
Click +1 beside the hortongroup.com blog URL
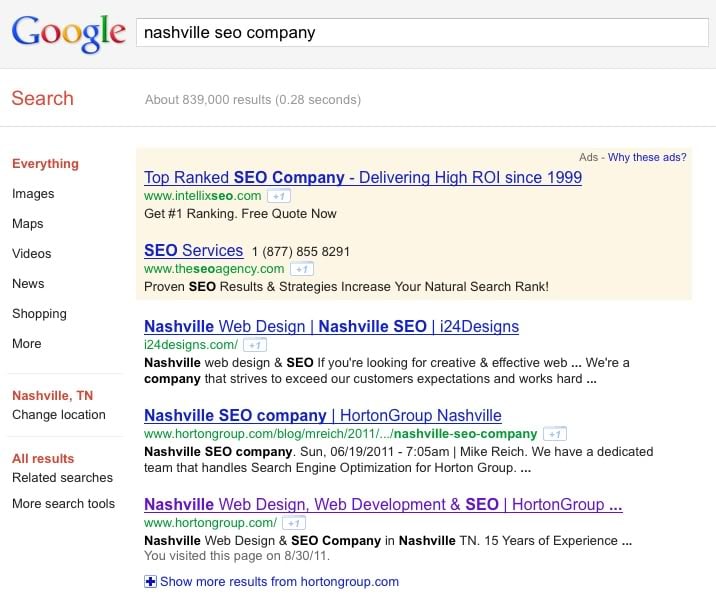555,433
